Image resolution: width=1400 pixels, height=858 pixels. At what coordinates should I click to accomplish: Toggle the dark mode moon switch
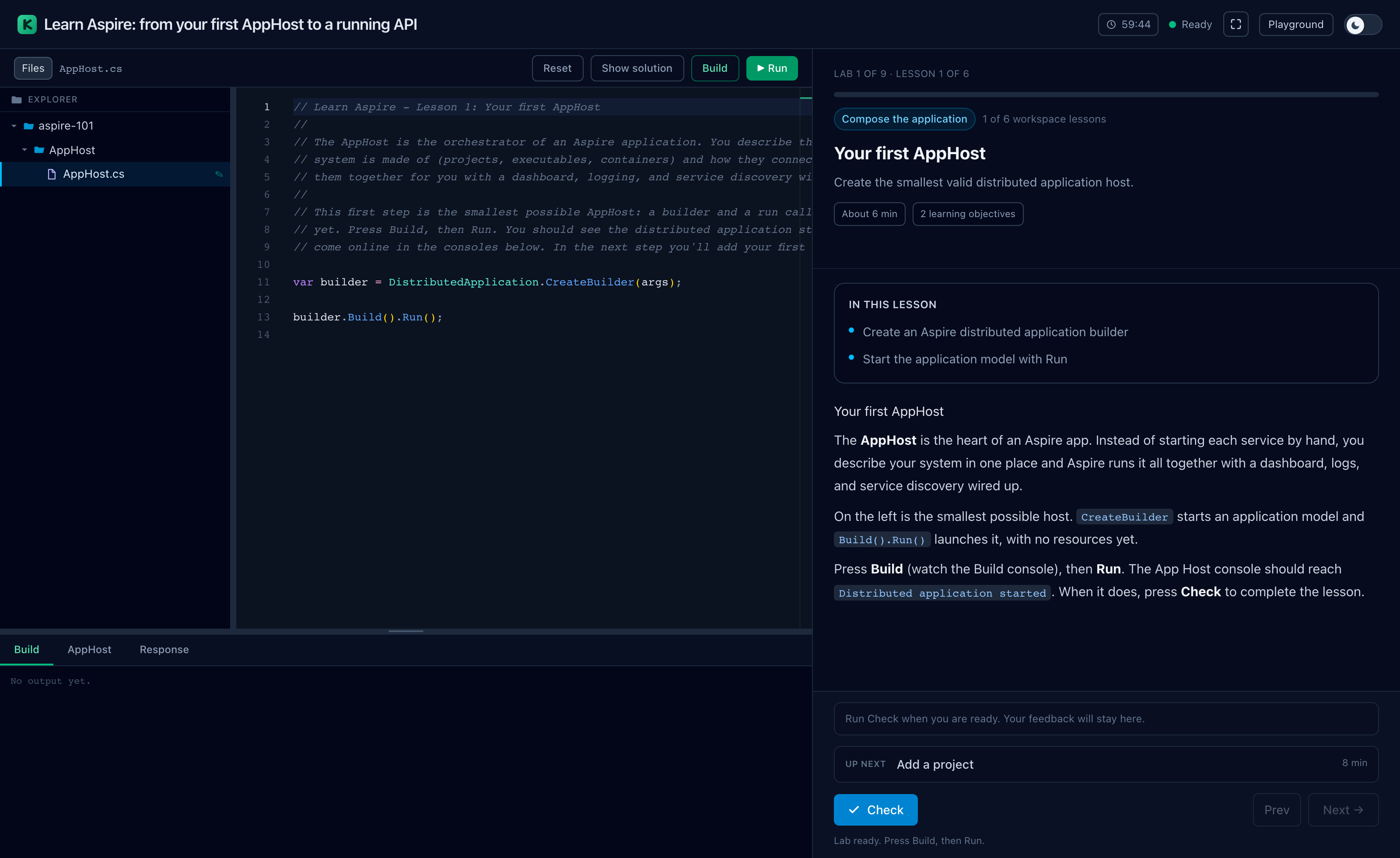pos(1362,25)
